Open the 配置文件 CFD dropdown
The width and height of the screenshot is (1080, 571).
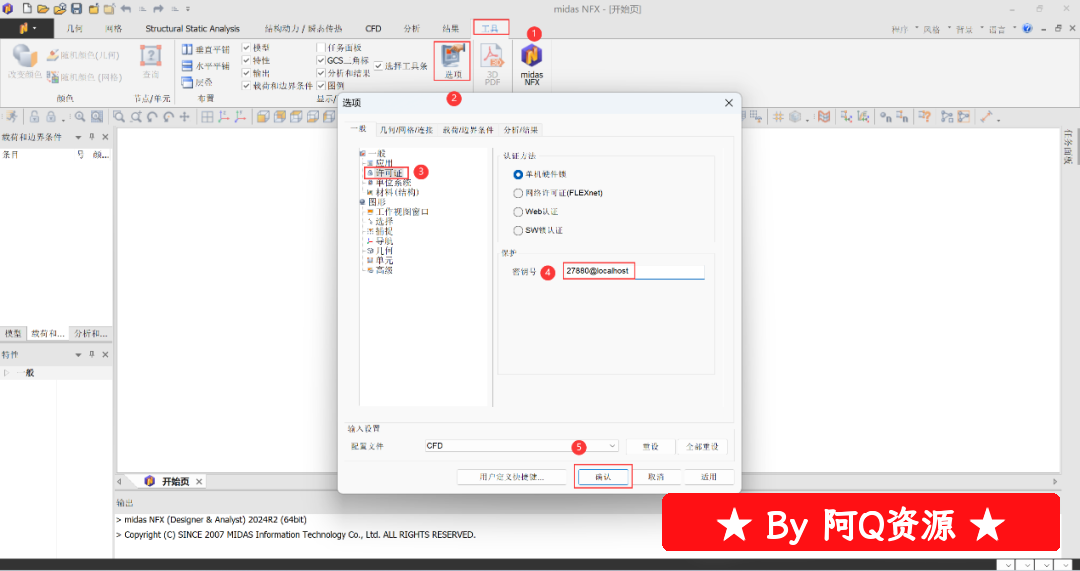pos(521,446)
